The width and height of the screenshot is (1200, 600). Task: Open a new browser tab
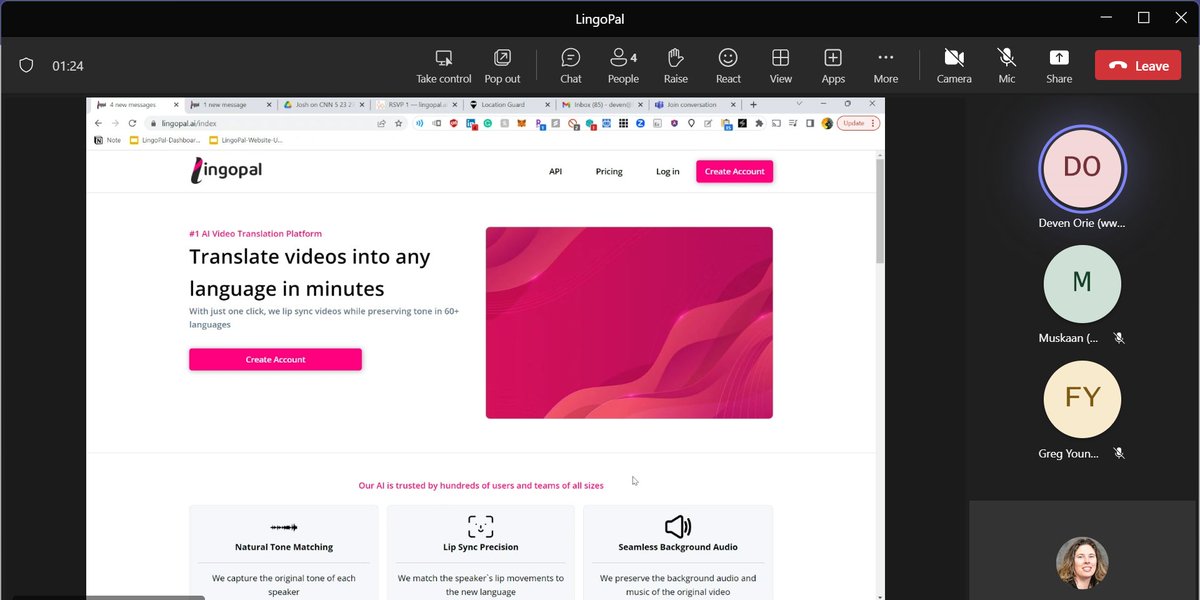click(x=753, y=104)
